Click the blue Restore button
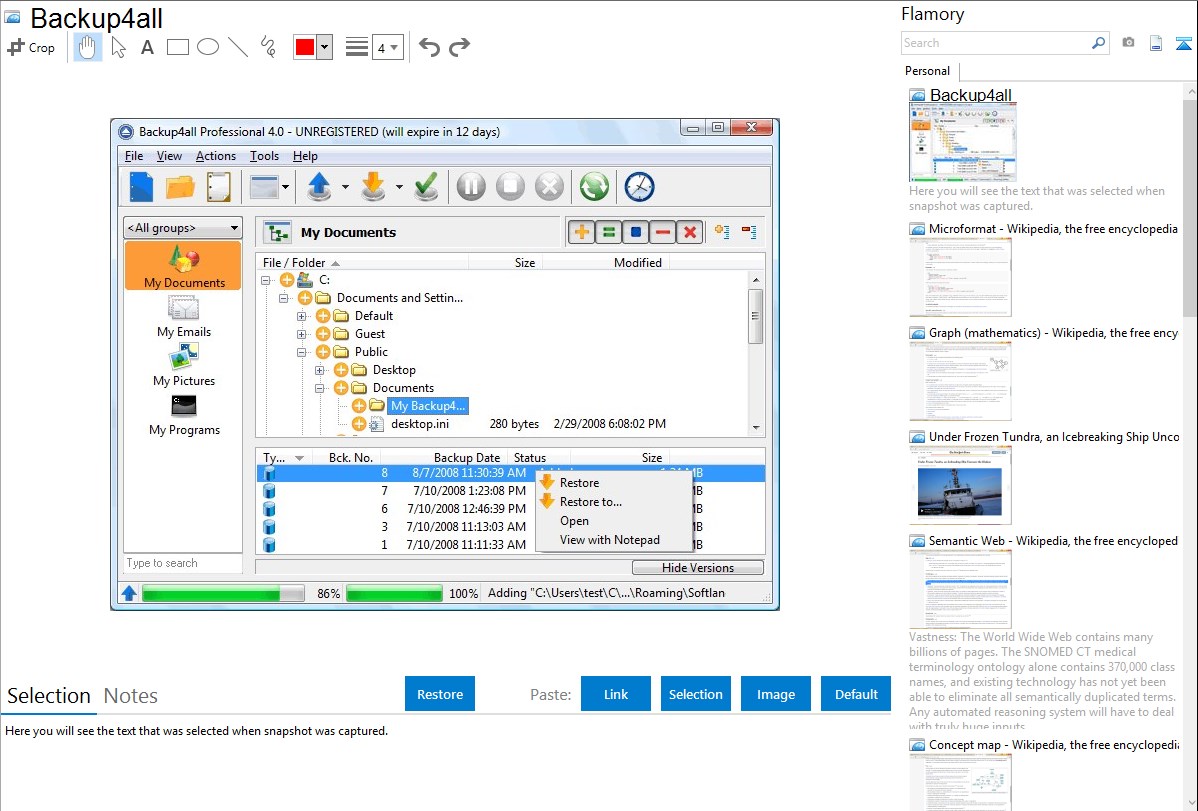The width and height of the screenshot is (1198, 811). coord(440,694)
